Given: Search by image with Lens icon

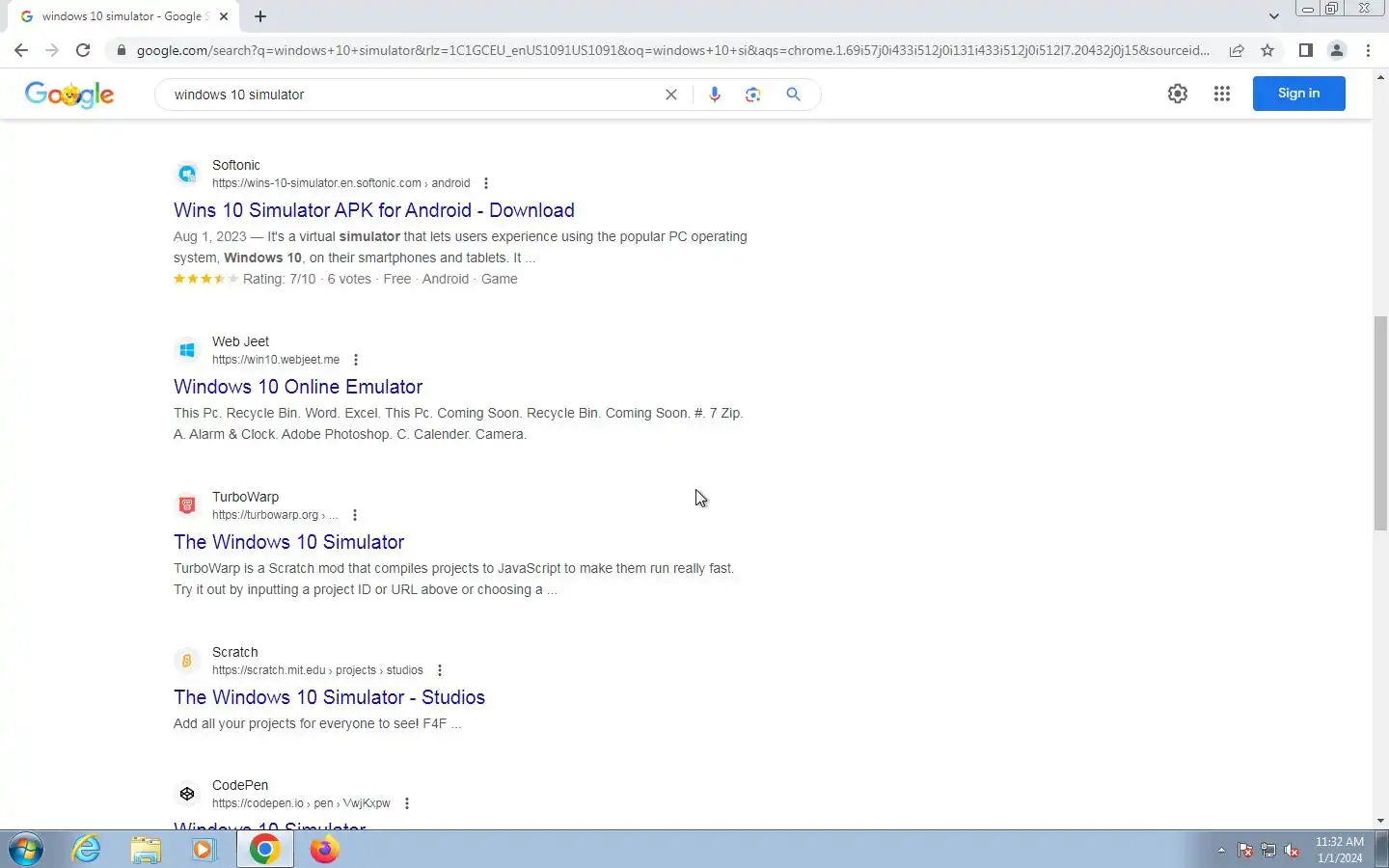Looking at the screenshot, I should click(x=753, y=95).
